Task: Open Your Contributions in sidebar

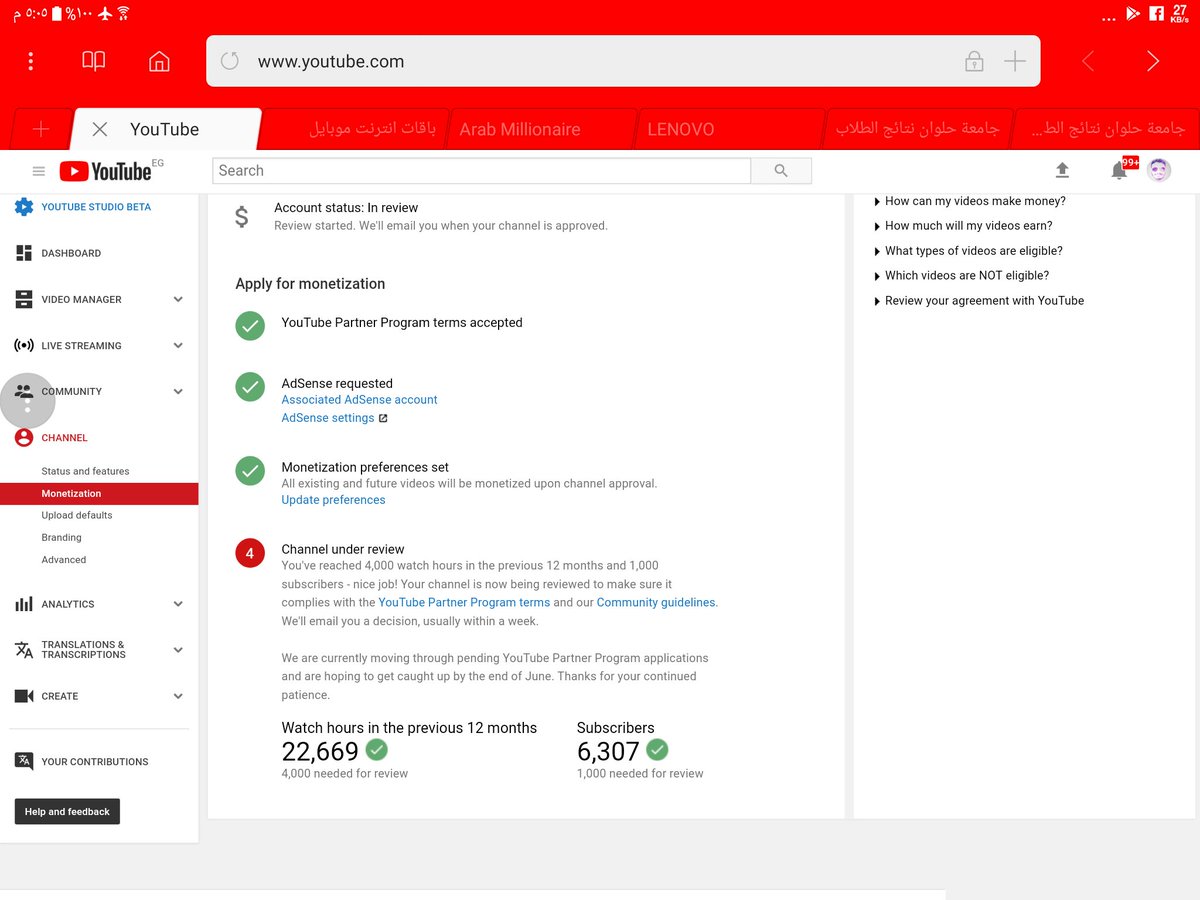Action: 94,761
